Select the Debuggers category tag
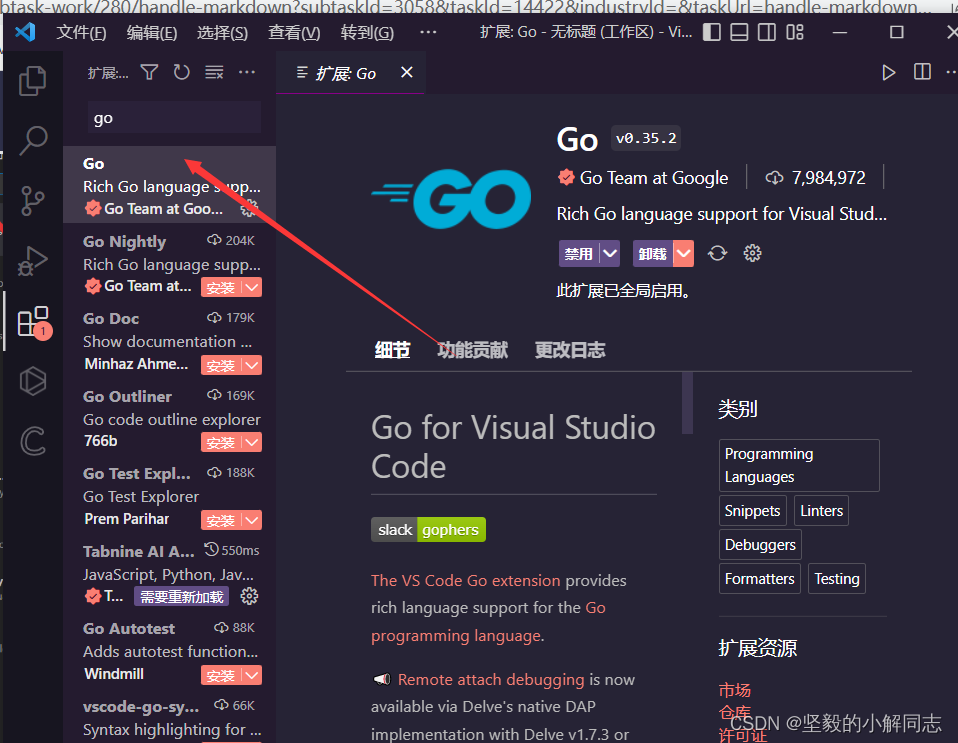The height and width of the screenshot is (743, 958). (x=760, y=544)
